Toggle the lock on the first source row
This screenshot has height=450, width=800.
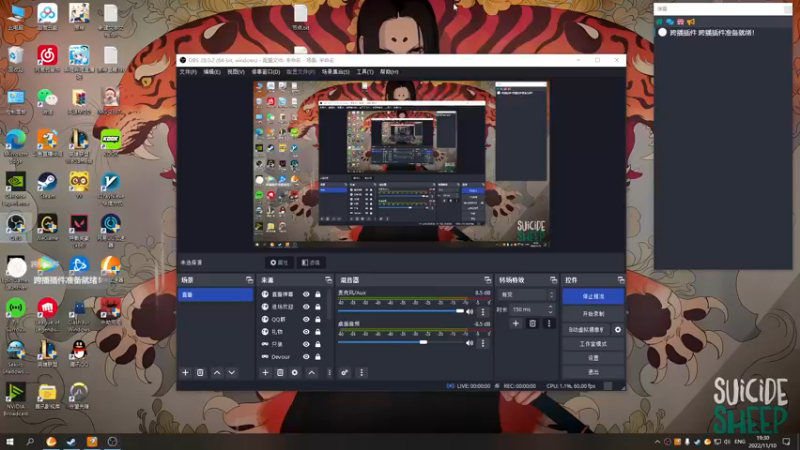pos(318,294)
